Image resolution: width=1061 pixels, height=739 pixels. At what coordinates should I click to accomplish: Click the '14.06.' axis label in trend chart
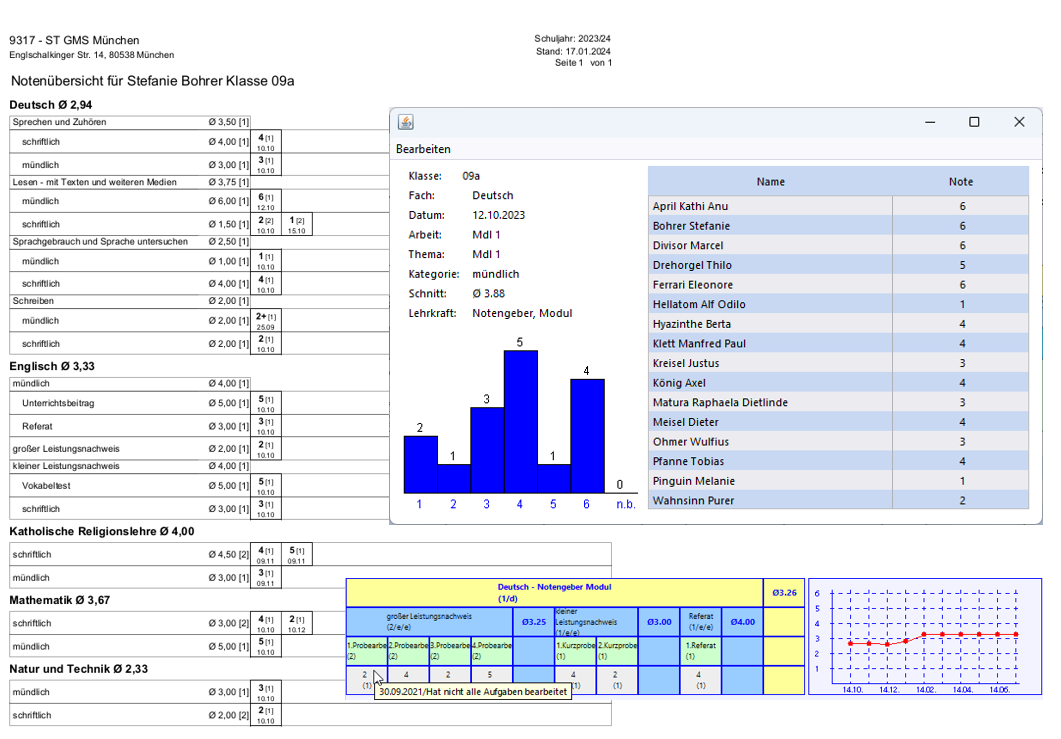(x=999, y=690)
